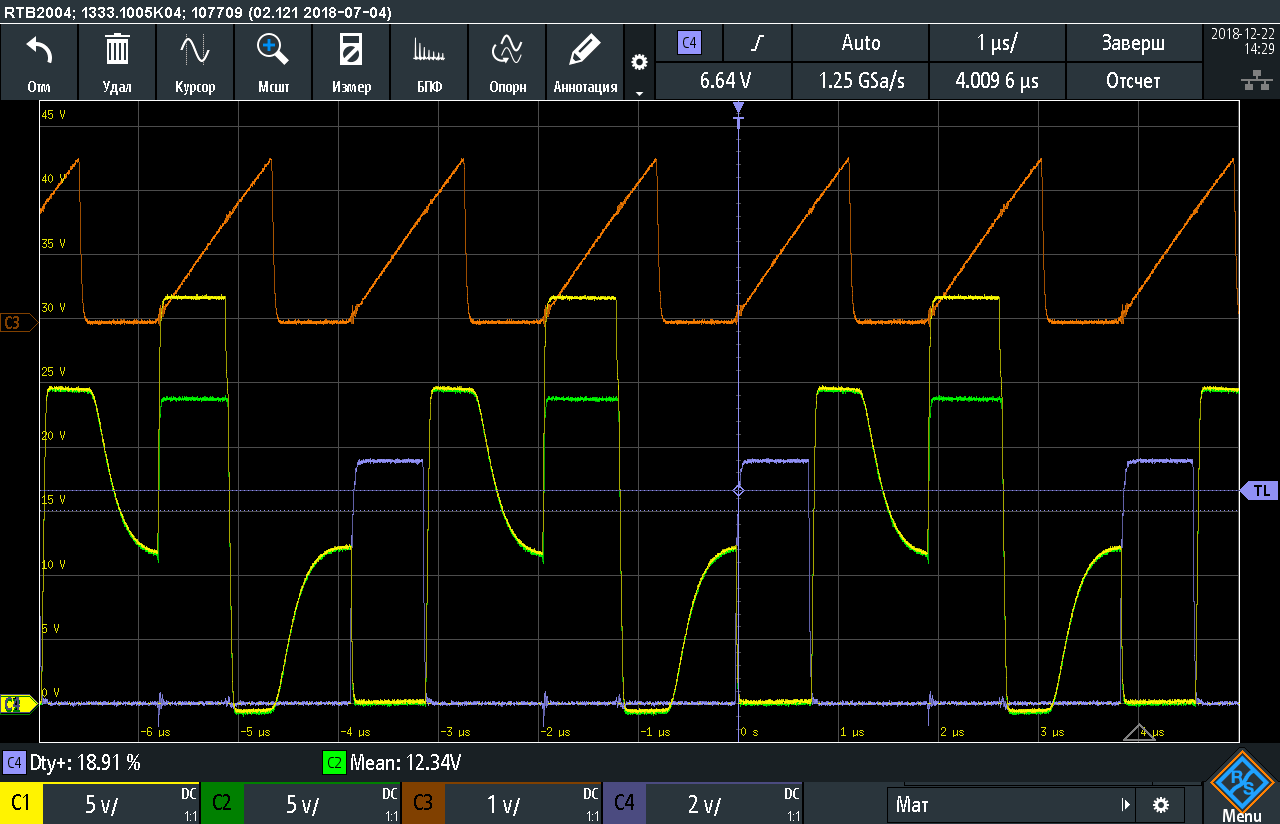Tap the 1.25 GSa/s sample rate
This screenshot has width=1280, height=824.
click(x=861, y=81)
